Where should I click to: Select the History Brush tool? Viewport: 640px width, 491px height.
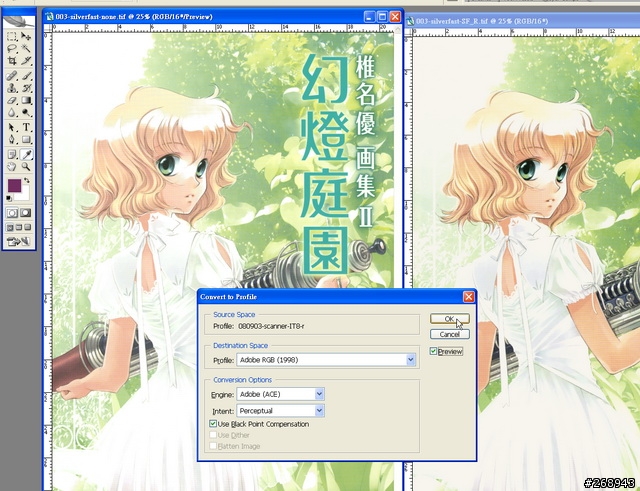pyautogui.click(x=26, y=88)
